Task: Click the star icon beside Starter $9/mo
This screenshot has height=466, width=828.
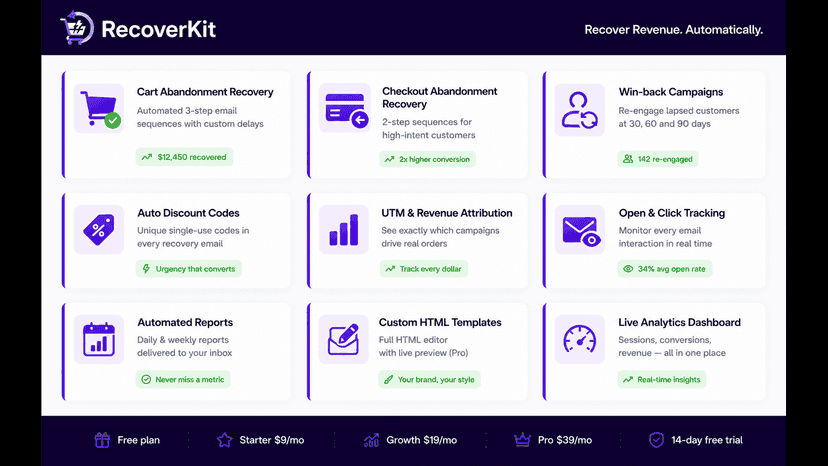Action: [224, 440]
